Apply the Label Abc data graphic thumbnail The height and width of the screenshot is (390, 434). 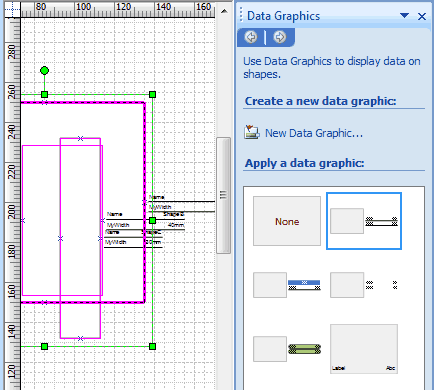coord(364,349)
